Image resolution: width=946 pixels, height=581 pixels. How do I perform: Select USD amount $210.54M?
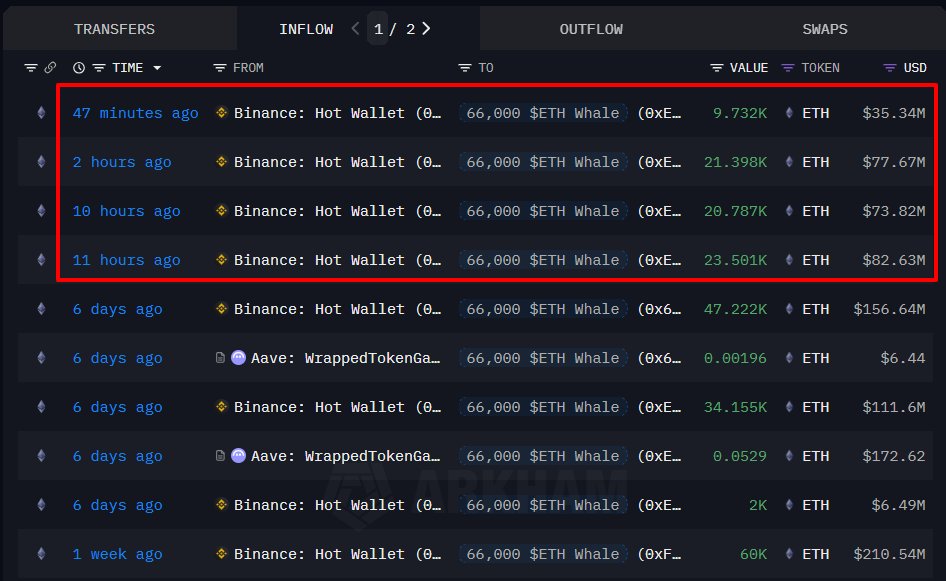889,554
